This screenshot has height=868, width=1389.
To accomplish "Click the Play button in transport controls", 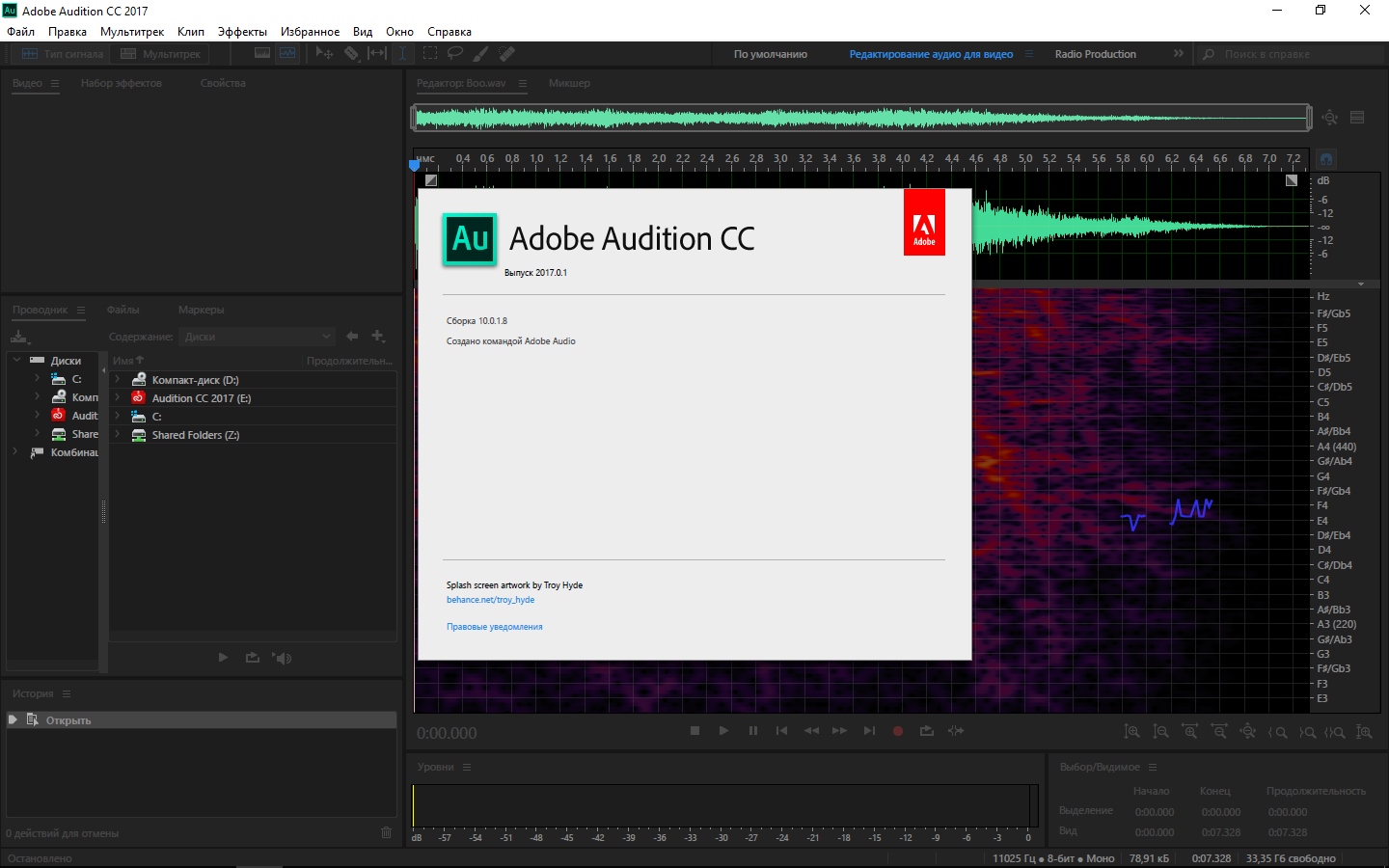I will [723, 731].
